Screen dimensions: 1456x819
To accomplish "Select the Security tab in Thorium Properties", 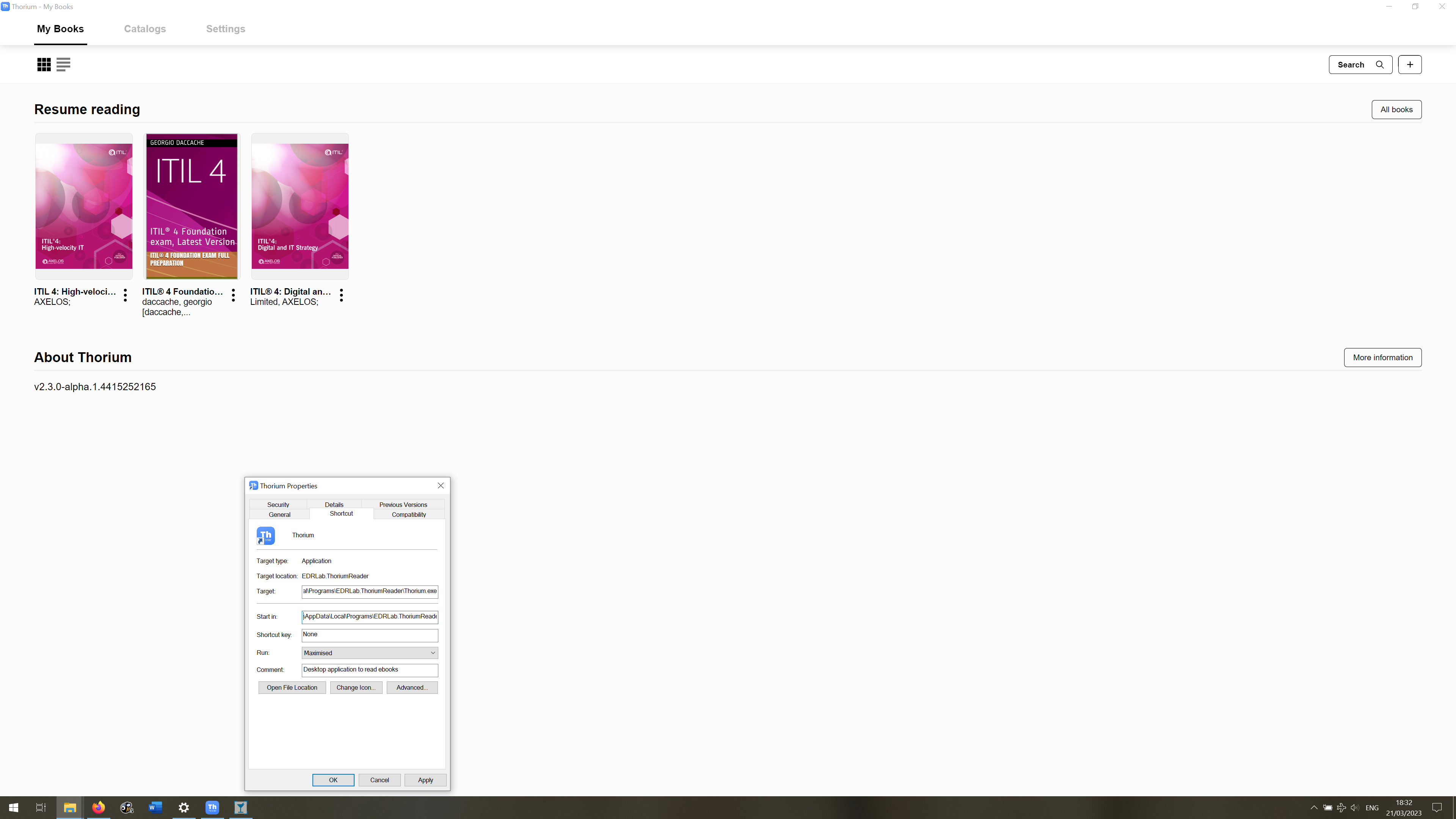I will (x=278, y=504).
